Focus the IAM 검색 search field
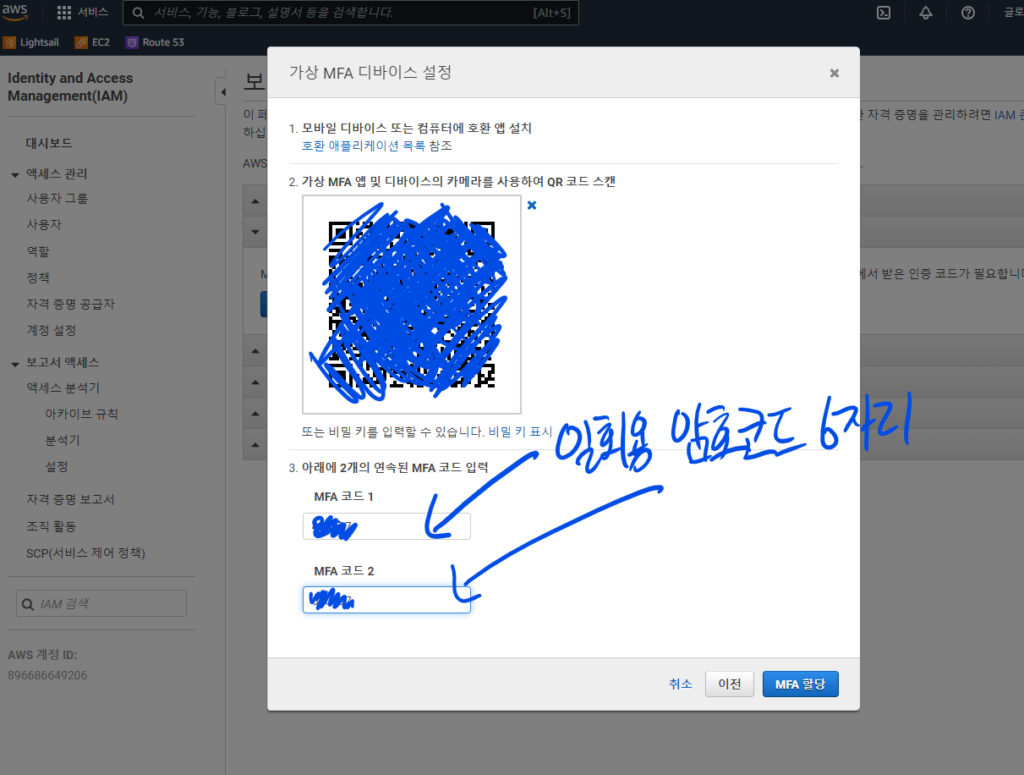 [101, 603]
